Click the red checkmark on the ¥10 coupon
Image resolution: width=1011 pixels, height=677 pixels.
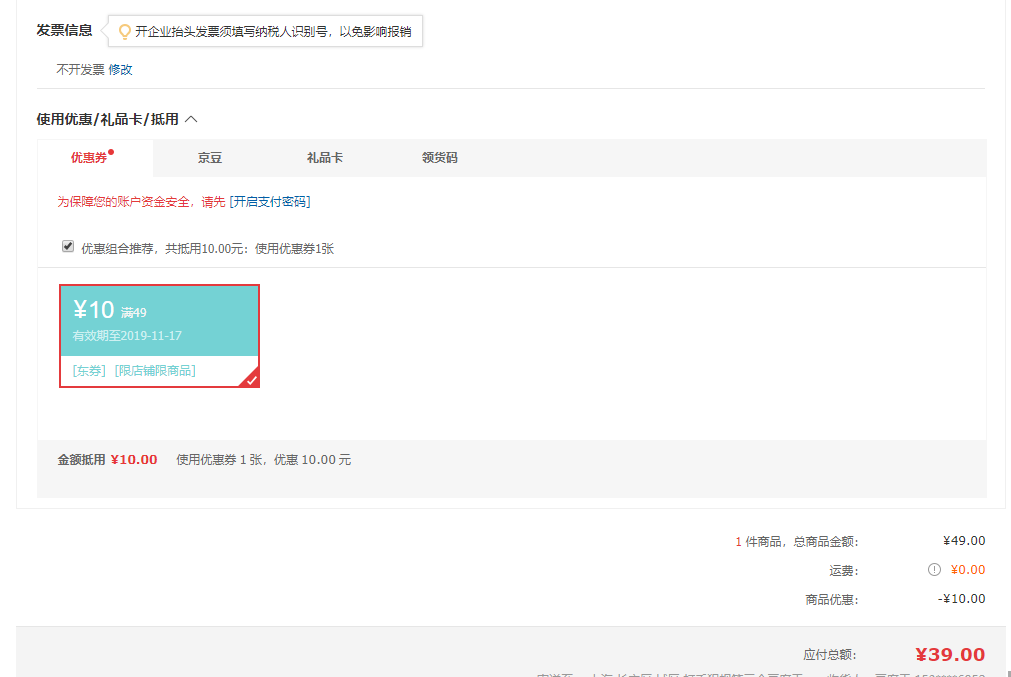(251, 379)
